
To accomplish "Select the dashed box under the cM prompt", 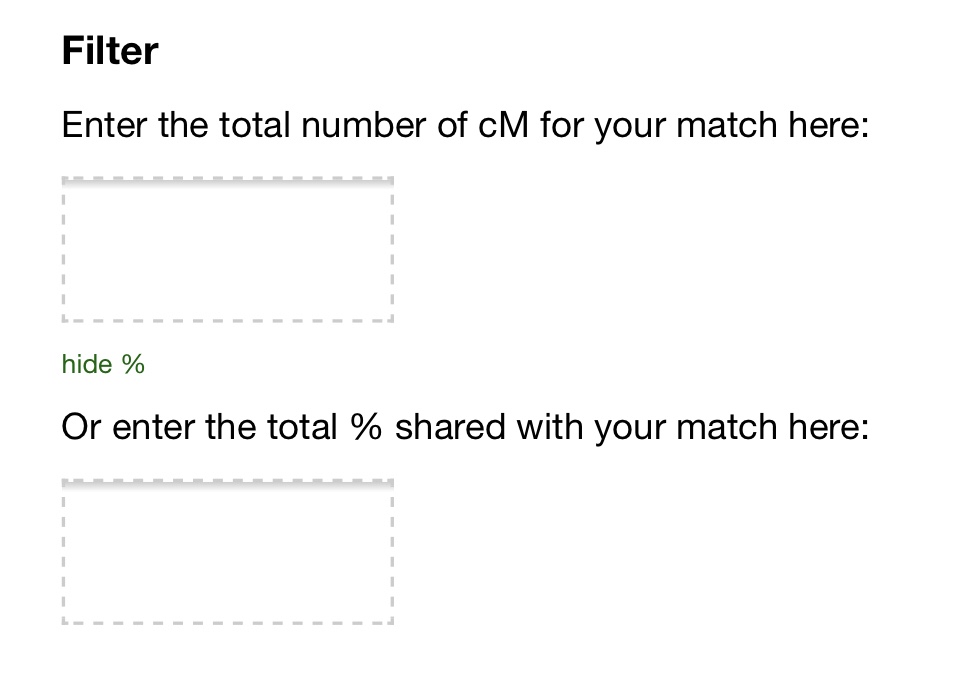I will pos(227,250).
